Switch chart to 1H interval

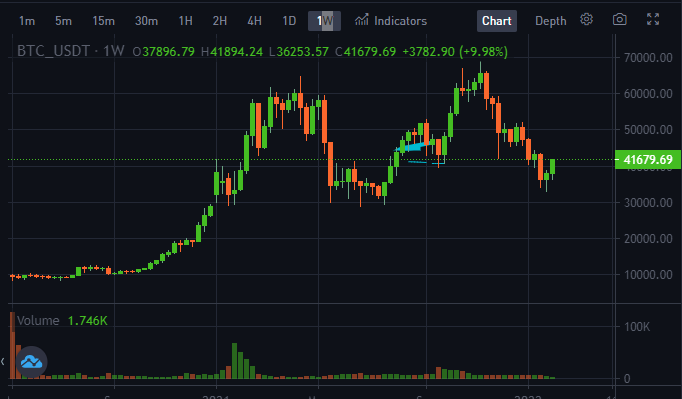185,21
